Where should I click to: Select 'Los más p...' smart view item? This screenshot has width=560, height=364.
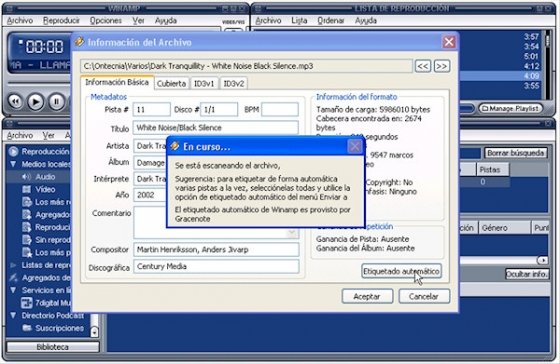(x=46, y=253)
